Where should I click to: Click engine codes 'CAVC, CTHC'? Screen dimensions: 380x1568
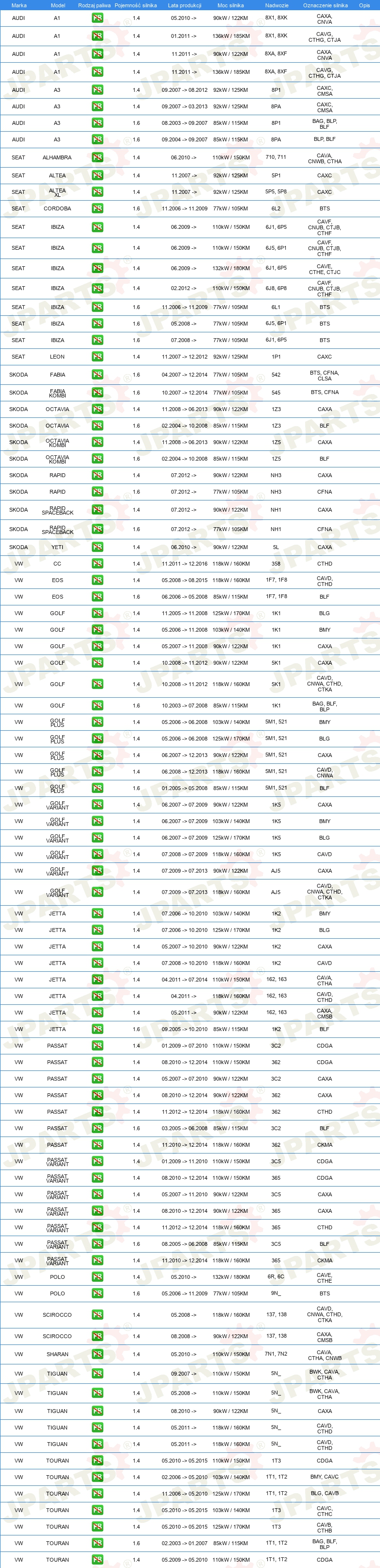(325, 1511)
